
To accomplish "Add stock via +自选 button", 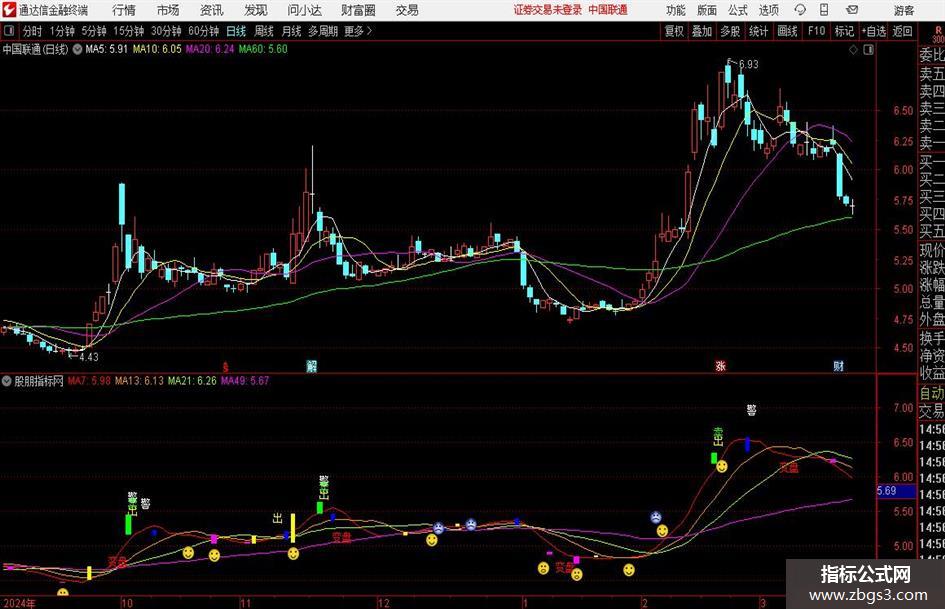I will (873, 31).
